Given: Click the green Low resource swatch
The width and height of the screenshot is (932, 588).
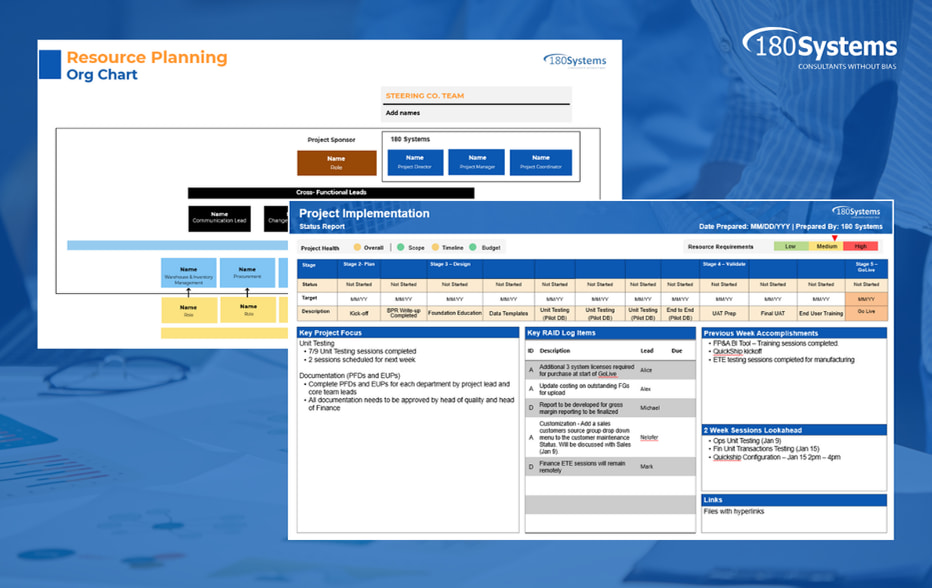Looking at the screenshot, I should coord(791,246).
